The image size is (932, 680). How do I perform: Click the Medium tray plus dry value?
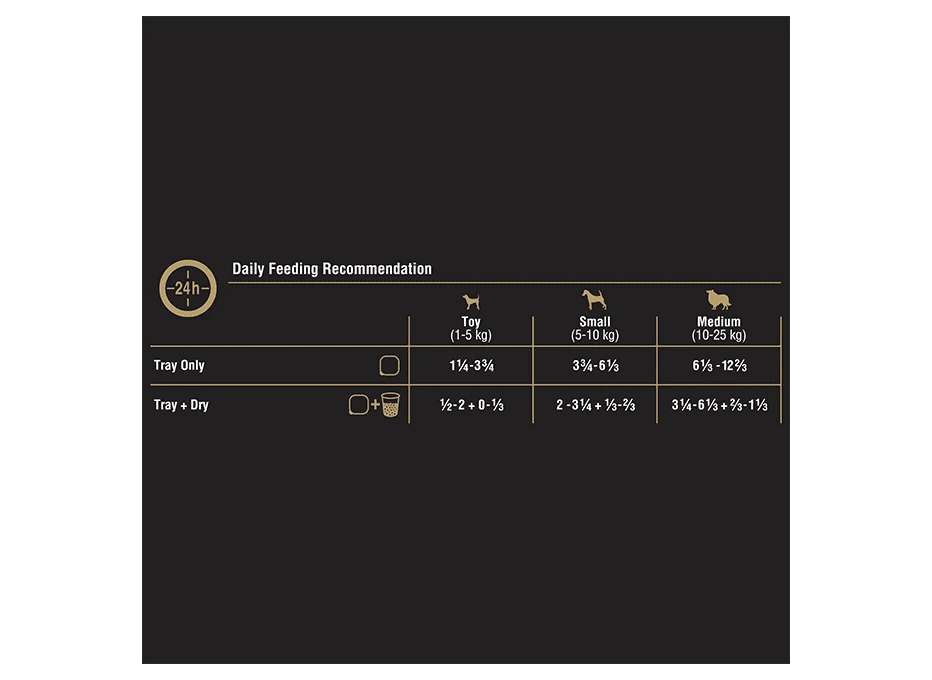pyautogui.click(x=719, y=405)
